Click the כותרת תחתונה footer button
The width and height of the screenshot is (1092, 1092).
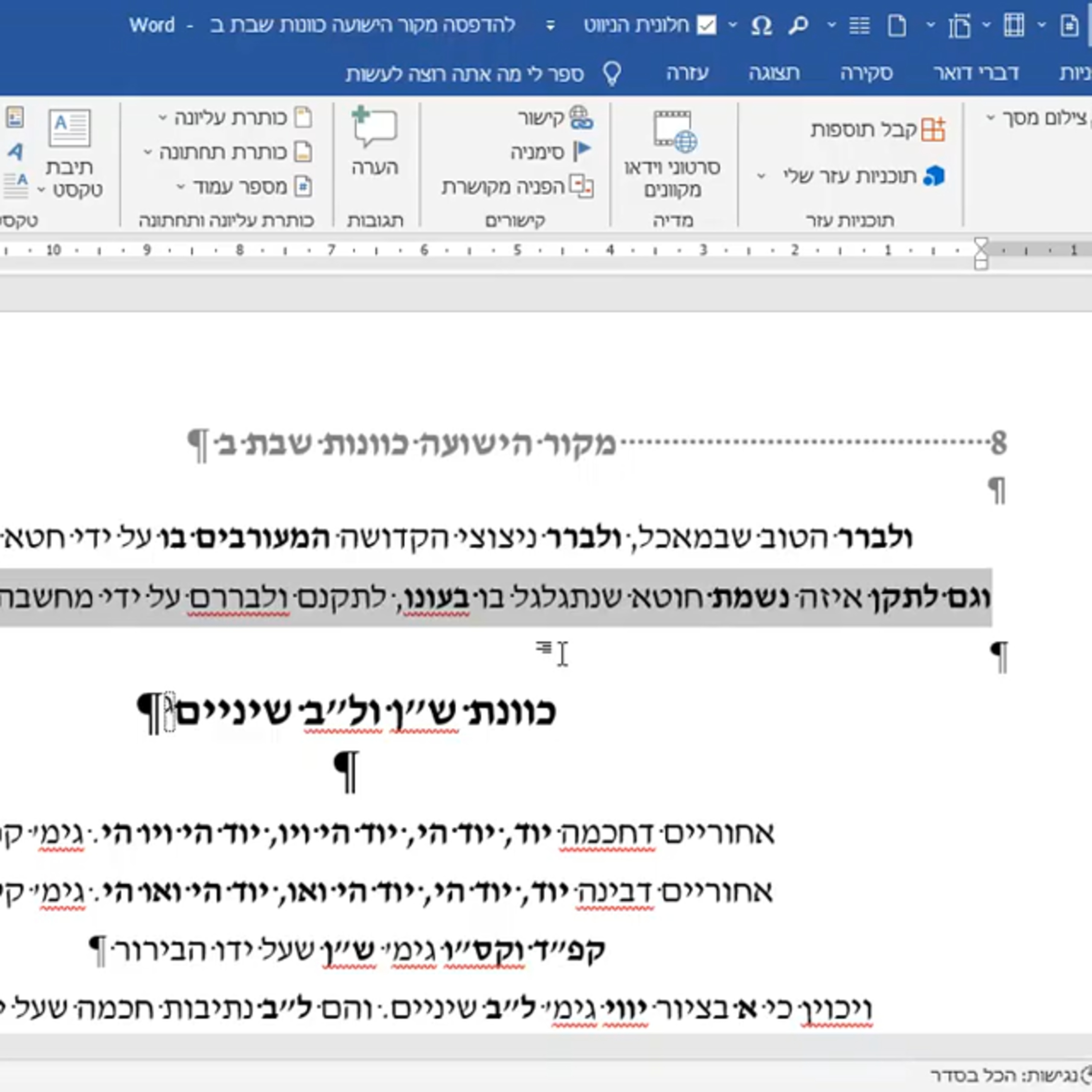(223, 152)
